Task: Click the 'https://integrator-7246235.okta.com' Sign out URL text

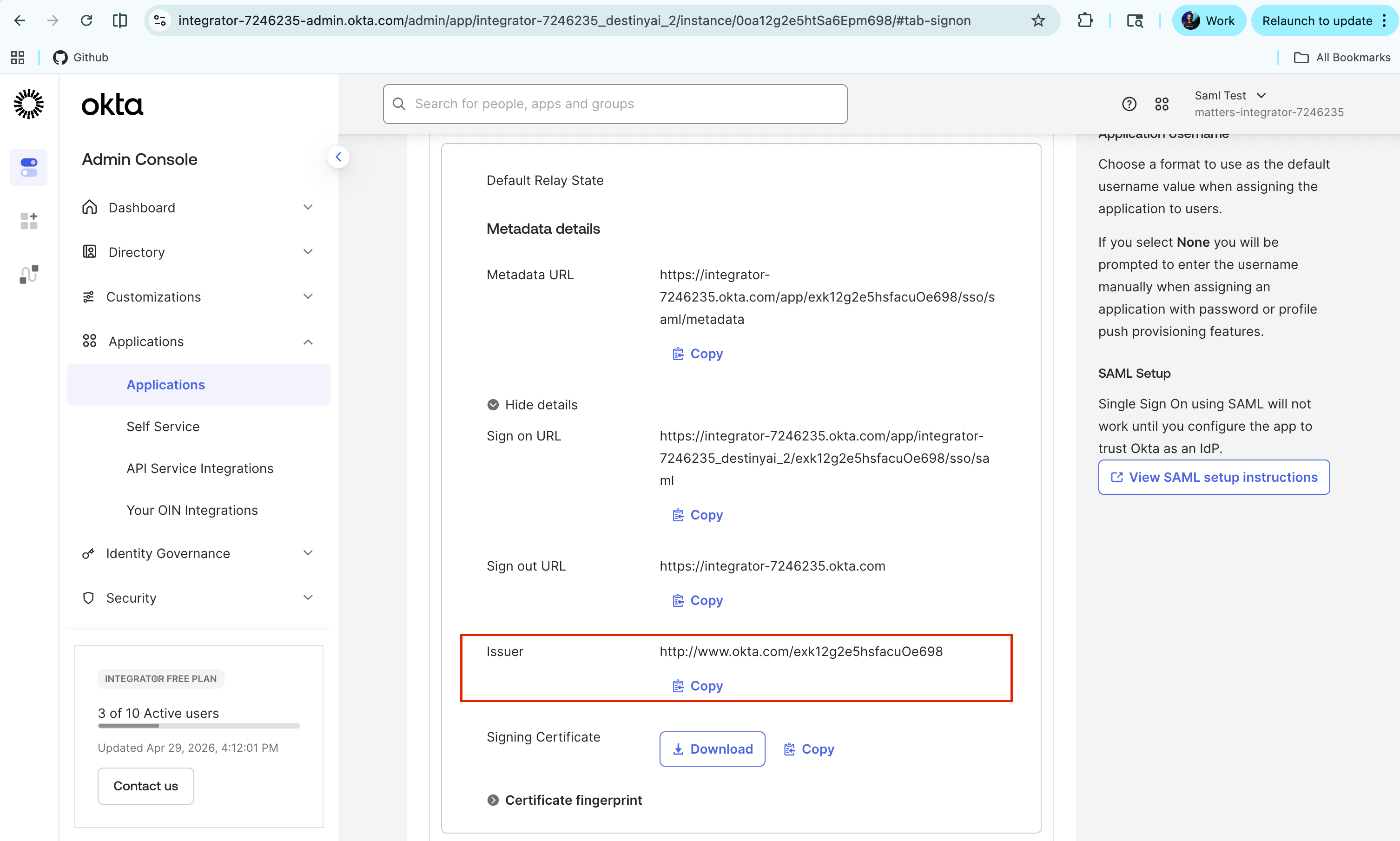Action: point(773,566)
